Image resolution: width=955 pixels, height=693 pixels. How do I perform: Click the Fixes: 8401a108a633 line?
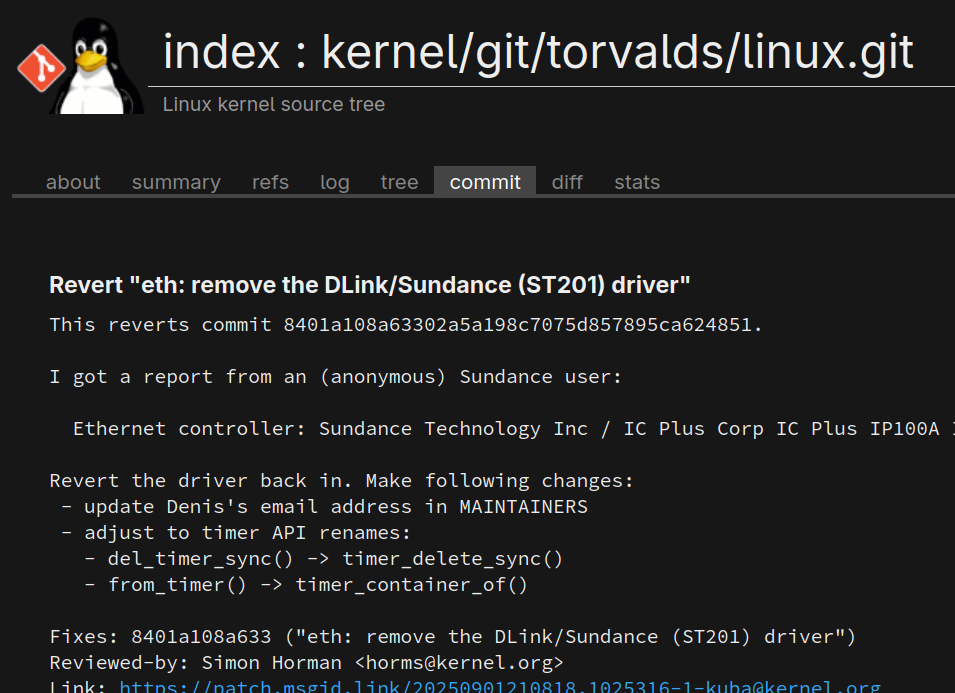pyautogui.click(x=453, y=636)
